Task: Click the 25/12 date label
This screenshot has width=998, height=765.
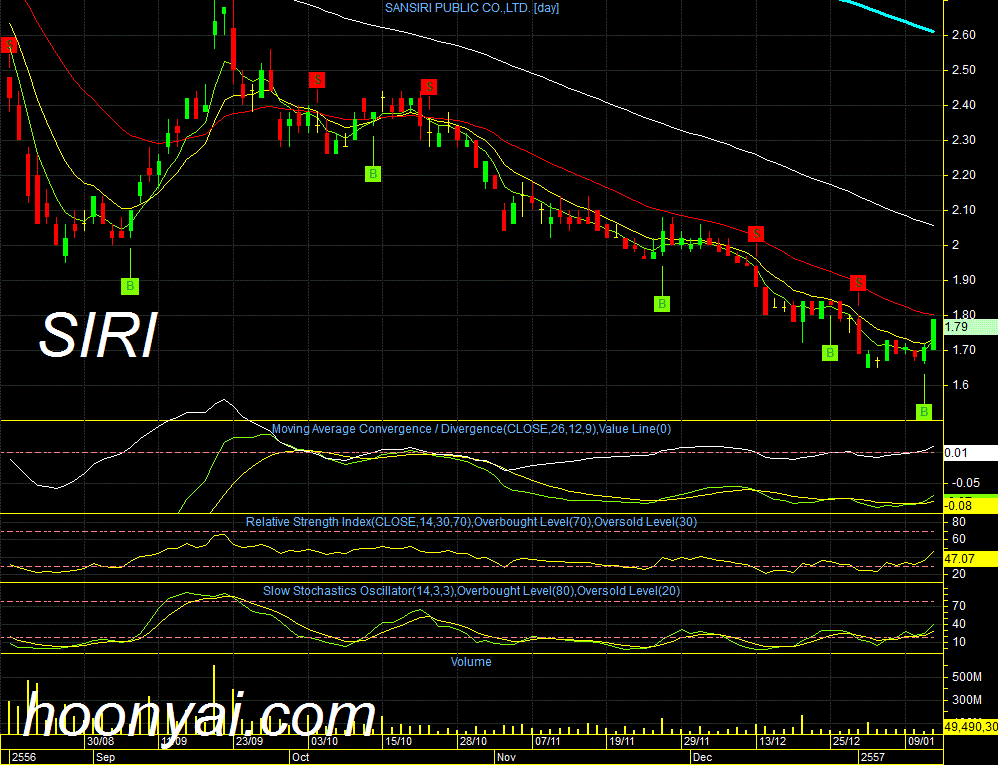Action: pos(847,741)
